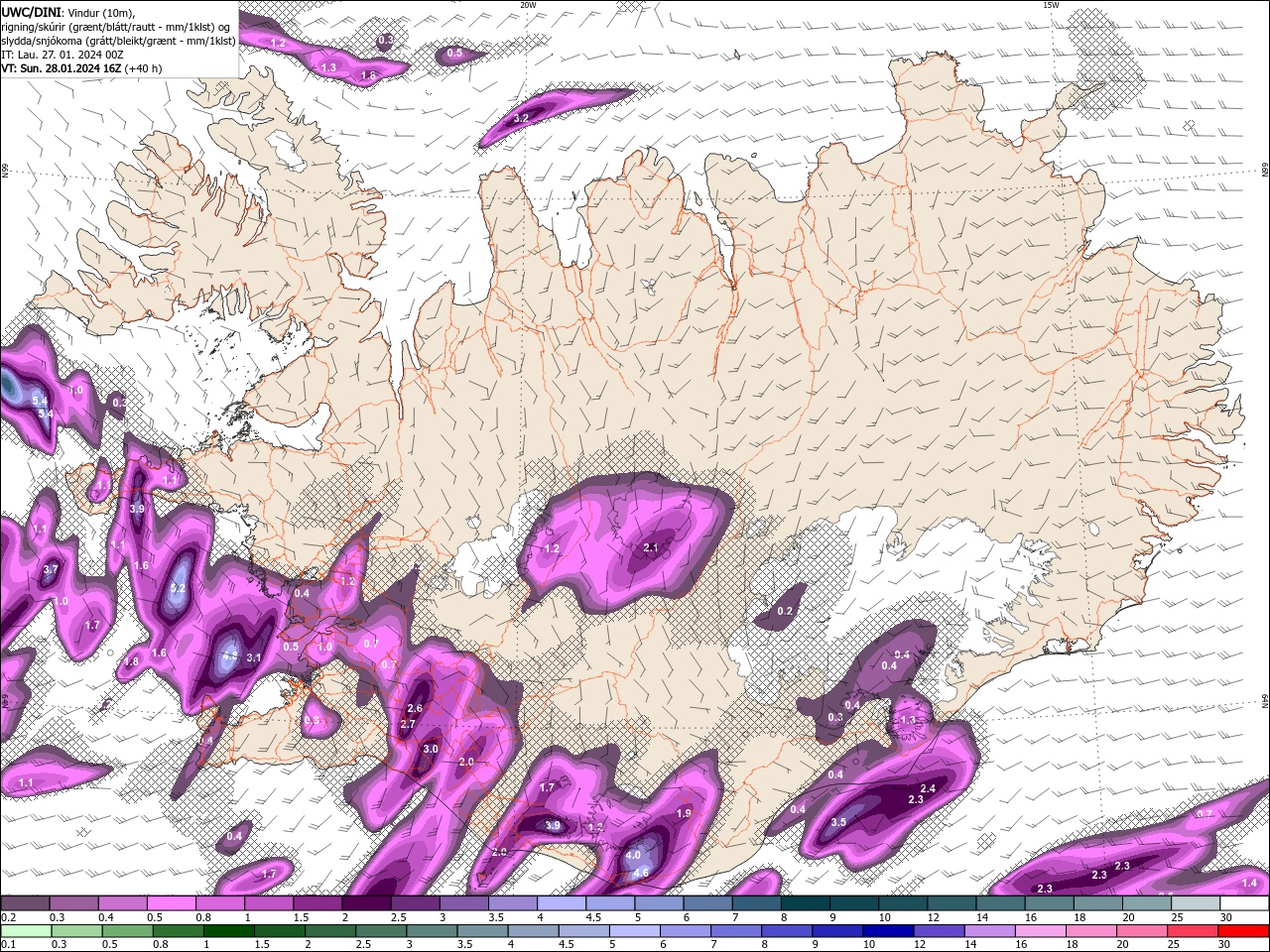Viewport: 1270px width, 952px height.
Task: Click the 4.6 precipitation value on the south coast
Action: click(x=641, y=874)
